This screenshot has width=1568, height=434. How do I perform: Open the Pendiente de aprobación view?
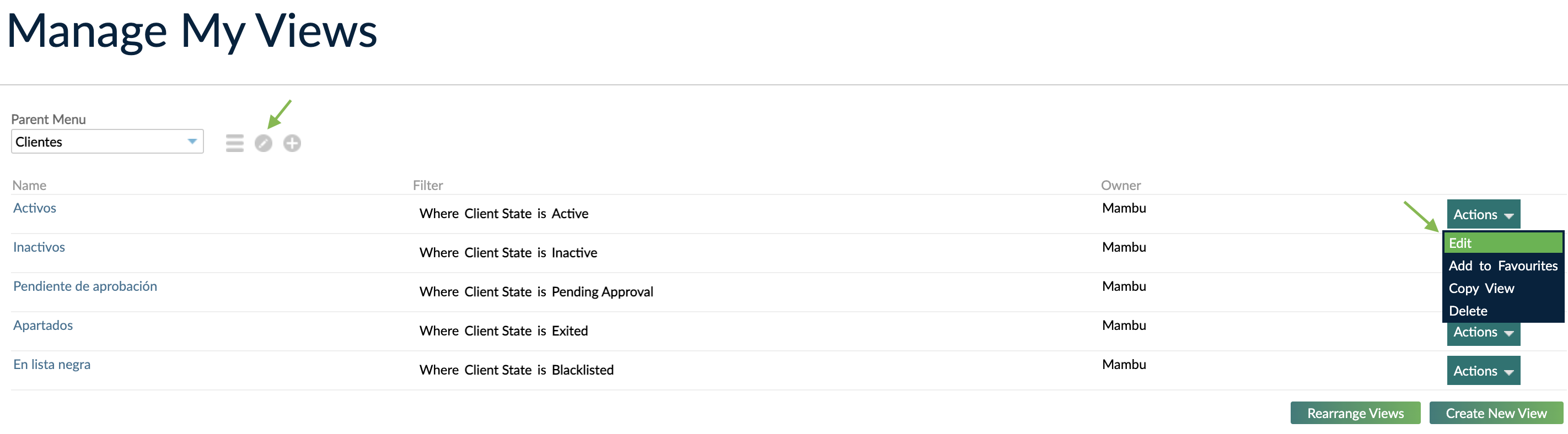coord(85,286)
